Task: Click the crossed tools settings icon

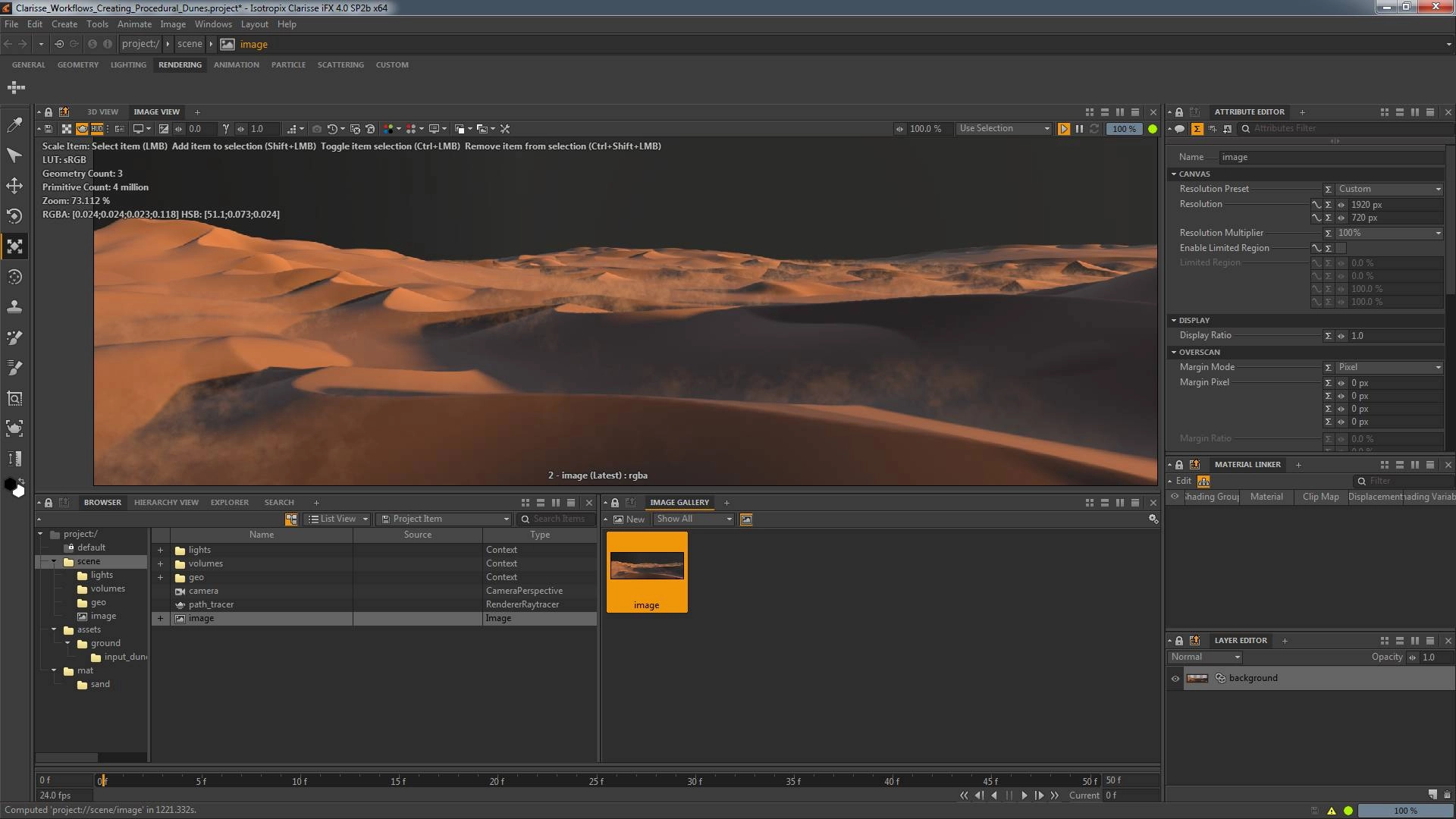Action: (x=505, y=129)
